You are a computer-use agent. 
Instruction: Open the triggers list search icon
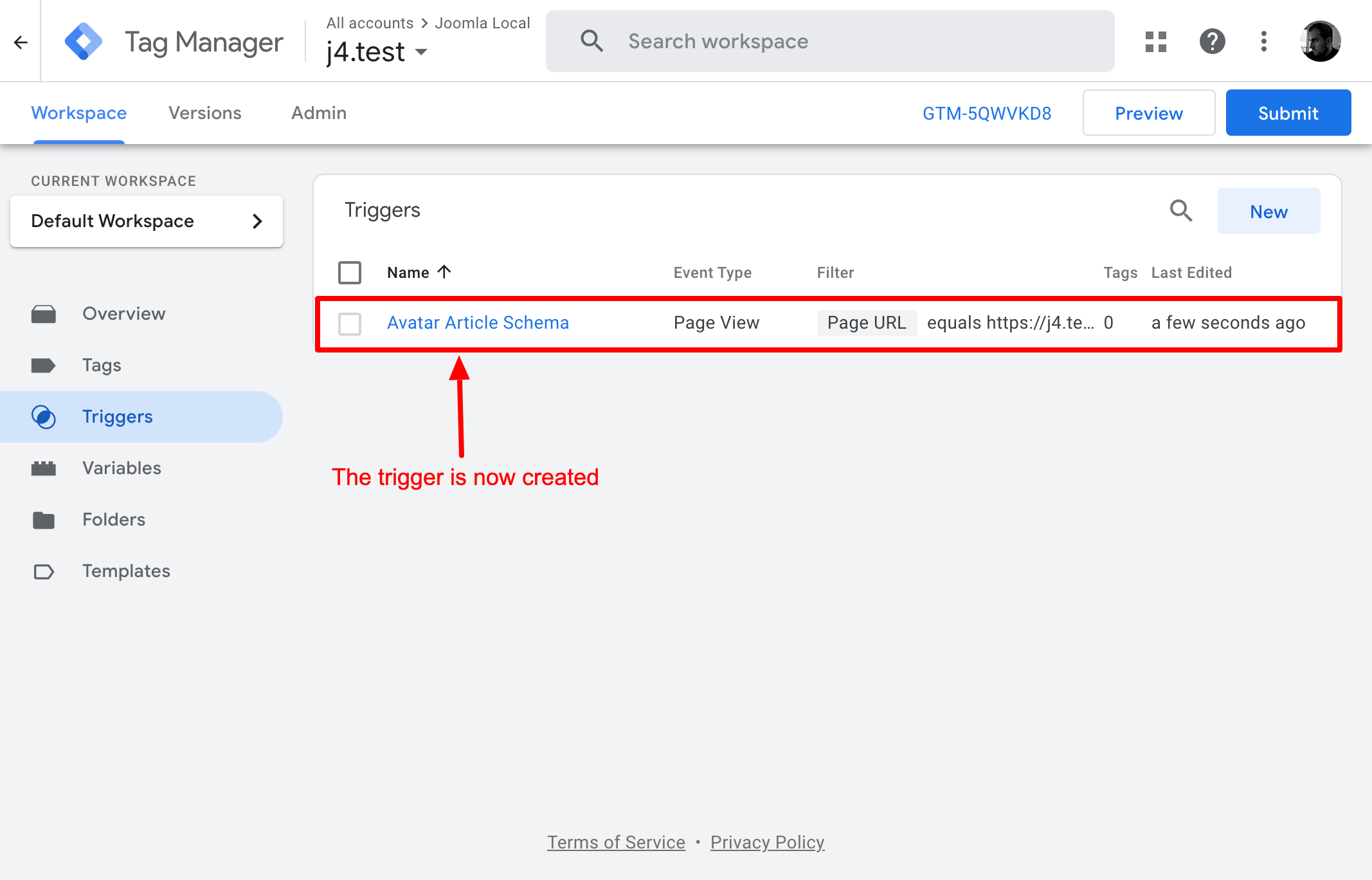pos(1180,211)
